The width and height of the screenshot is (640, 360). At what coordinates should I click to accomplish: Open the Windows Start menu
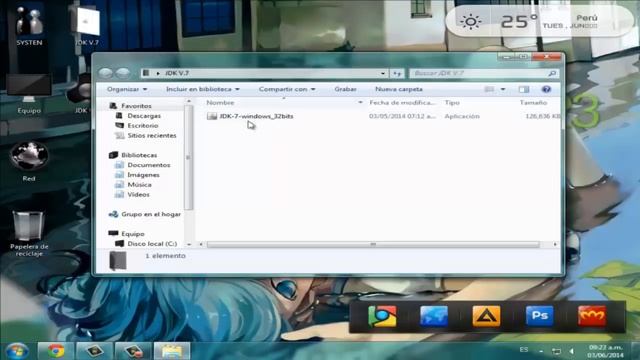coord(16,351)
